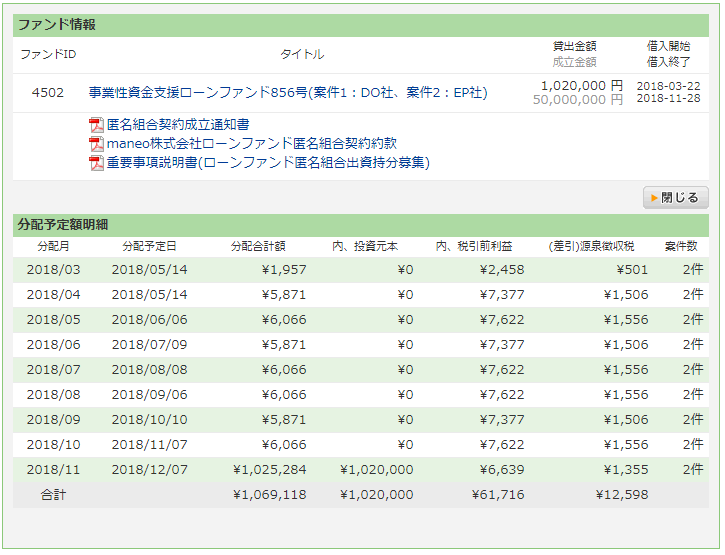Open maneo株式会社ローンファンド匿名組合契約約款 link
The image size is (725, 555).
pyautogui.click(x=251, y=144)
